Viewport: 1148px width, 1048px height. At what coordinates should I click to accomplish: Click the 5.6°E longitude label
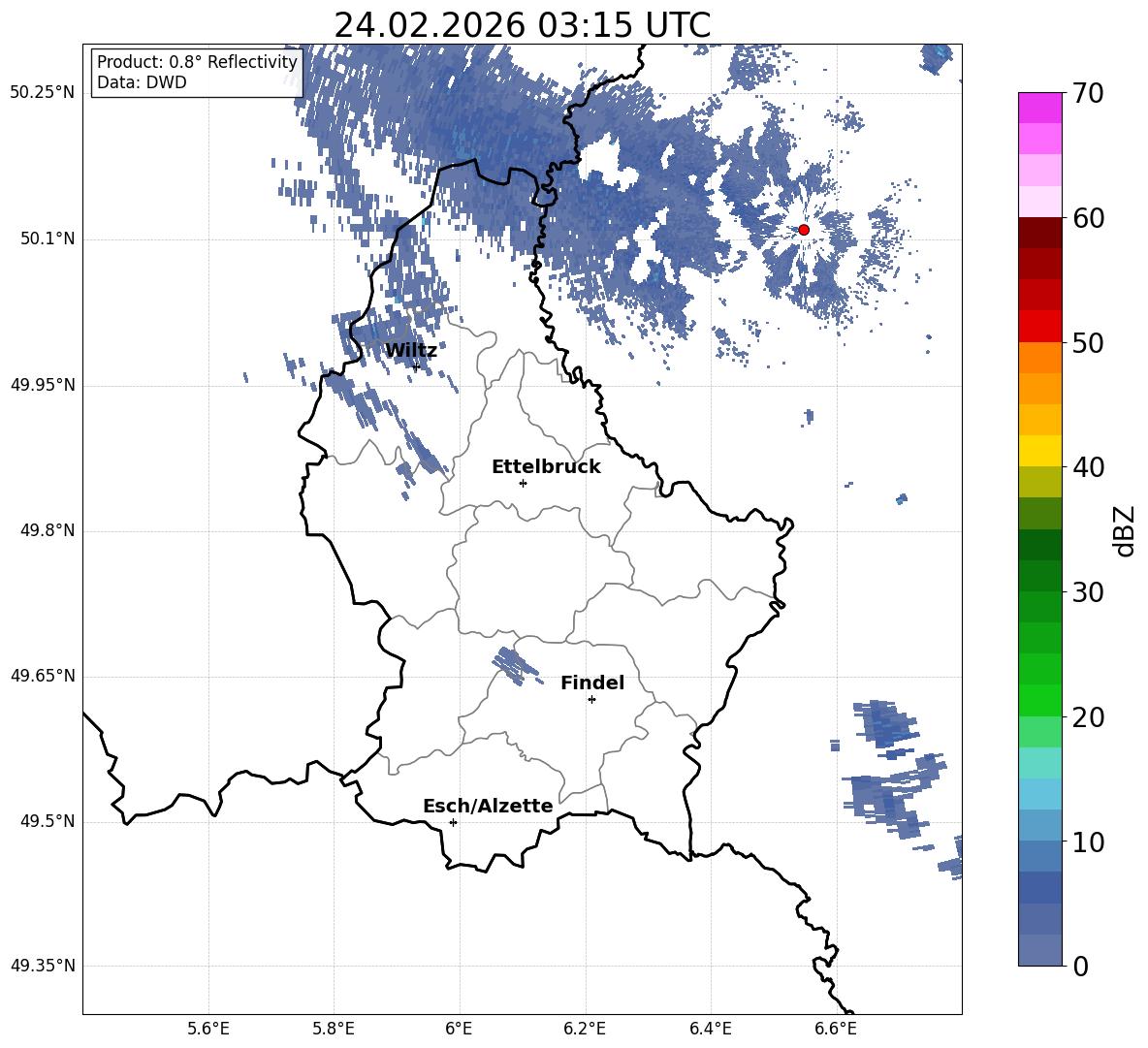coord(208,1029)
